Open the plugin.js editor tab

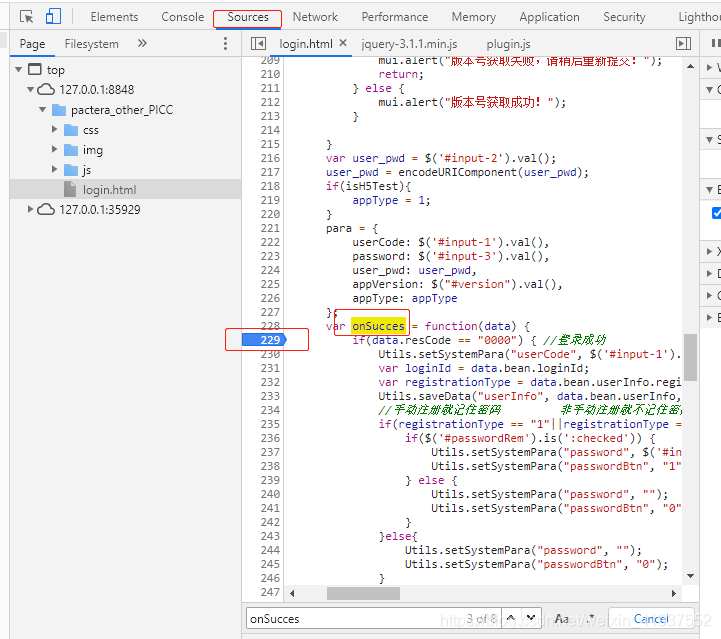click(508, 44)
